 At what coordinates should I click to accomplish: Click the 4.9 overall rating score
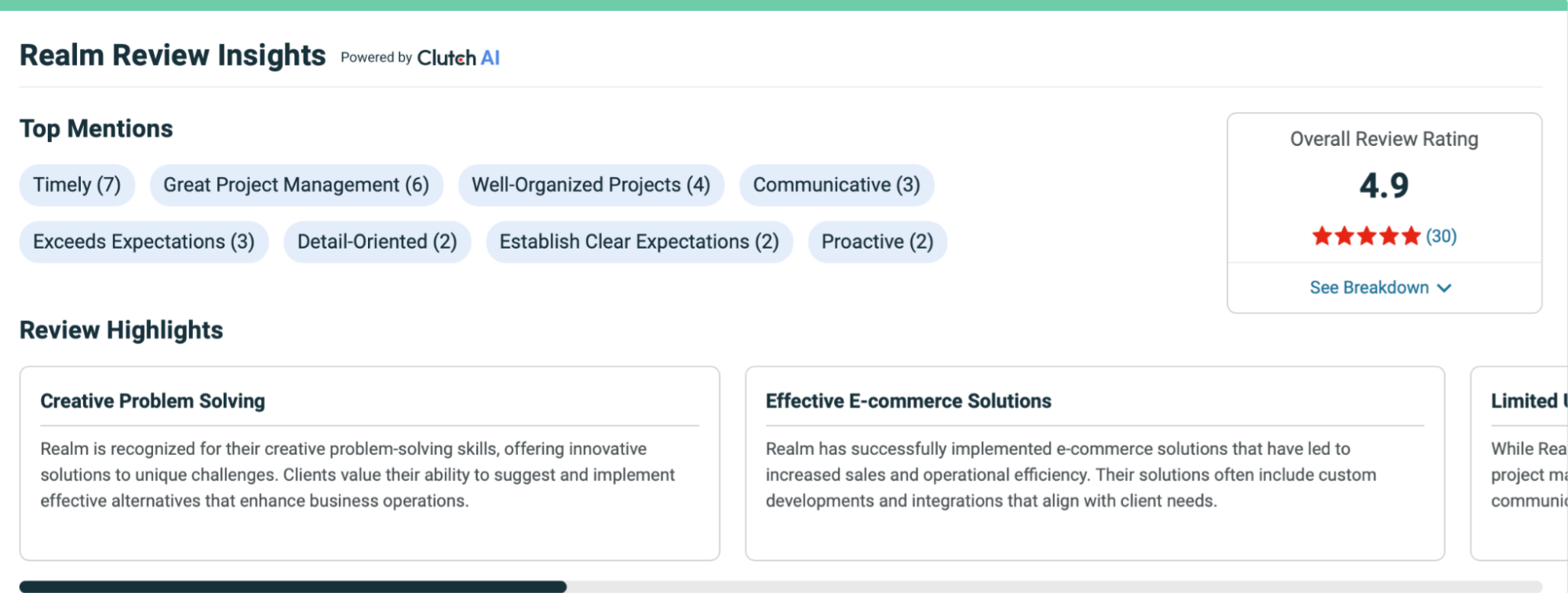(x=1384, y=186)
